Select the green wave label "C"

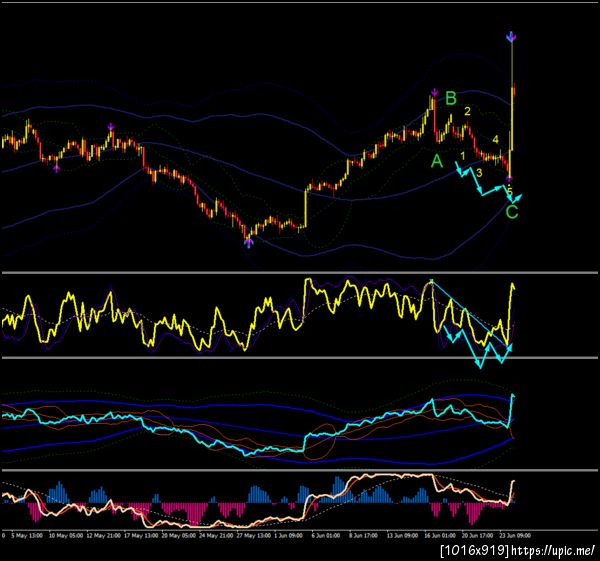pyautogui.click(x=512, y=212)
